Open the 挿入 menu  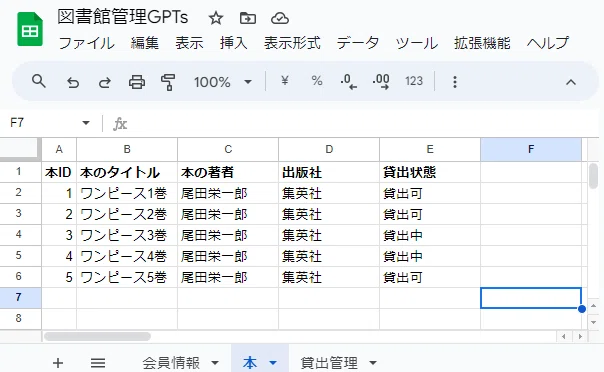coord(233,43)
